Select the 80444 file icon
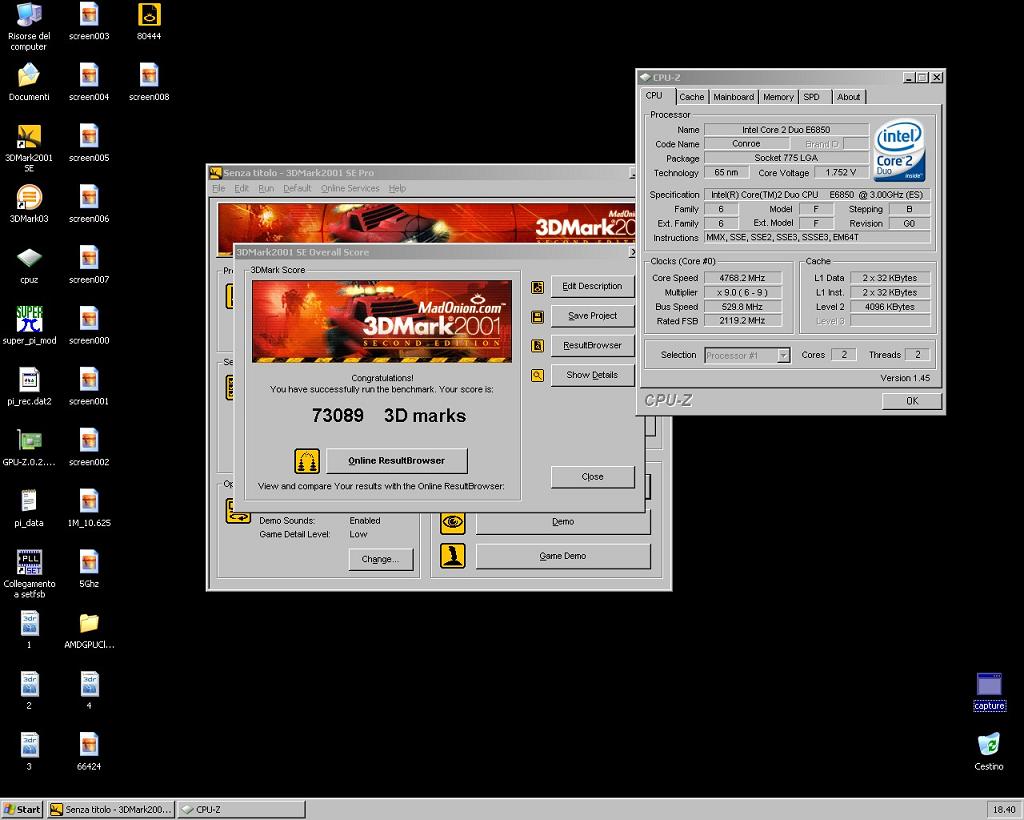This screenshot has width=1024, height=820. pos(149,21)
